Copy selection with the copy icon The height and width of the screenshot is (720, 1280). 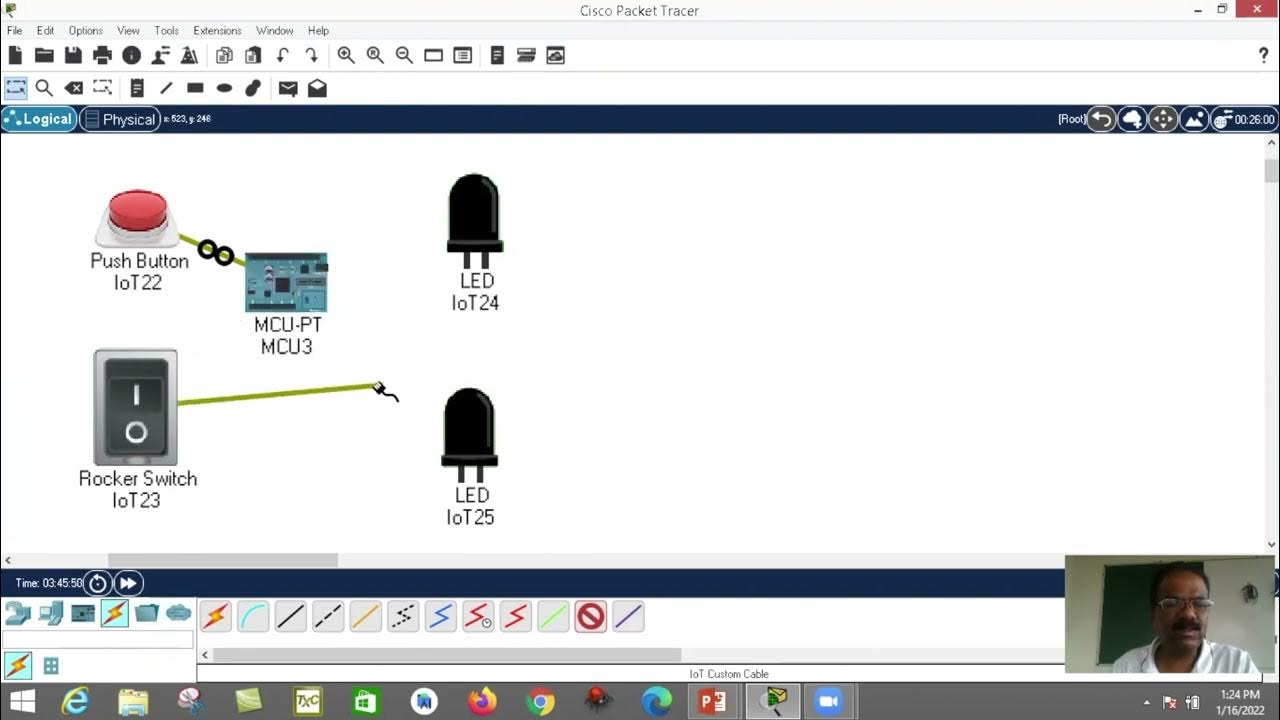pyautogui.click(x=224, y=56)
